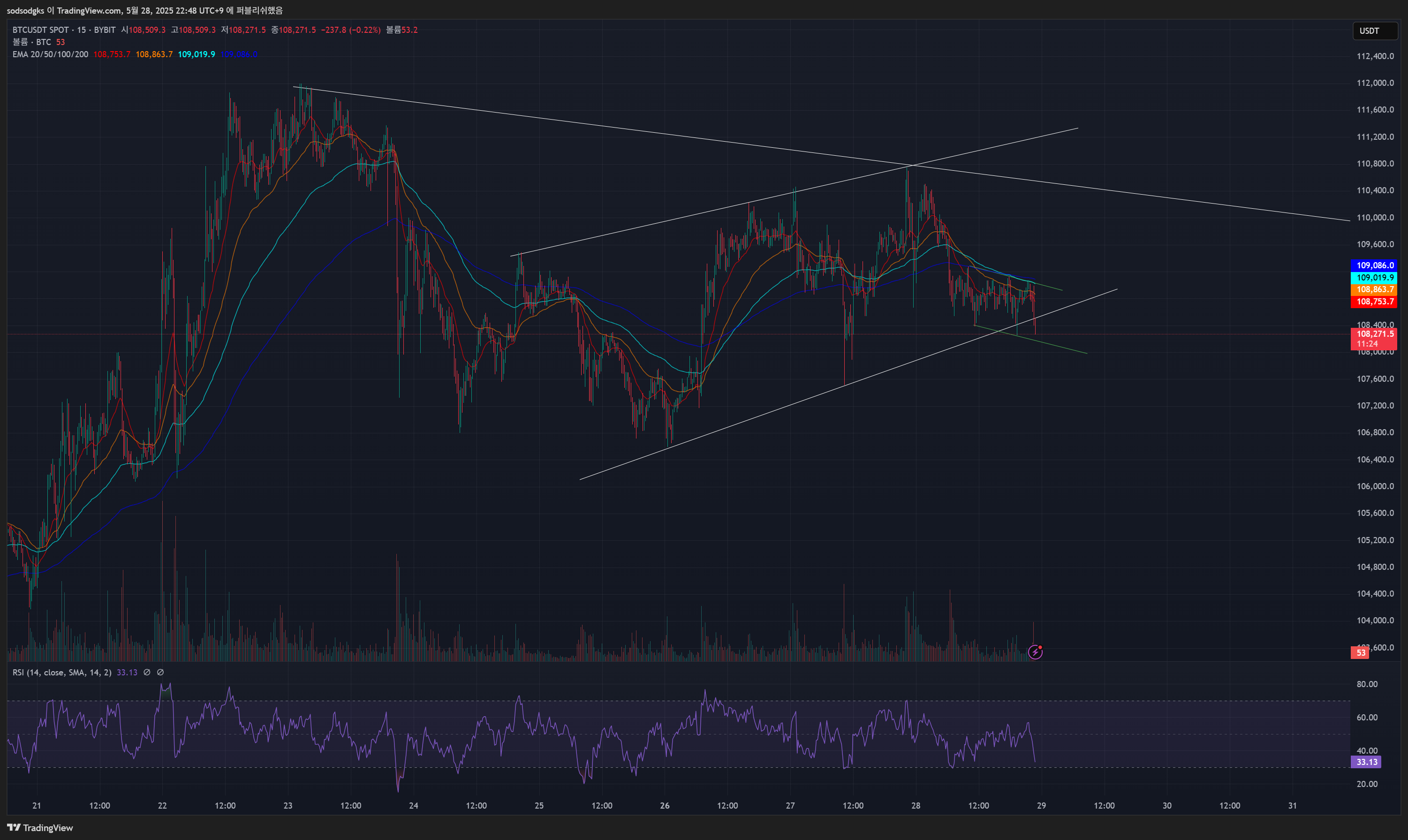Click the 106,000.0 price-axis tick
This screenshot has height=840, width=1408.
pos(1375,486)
